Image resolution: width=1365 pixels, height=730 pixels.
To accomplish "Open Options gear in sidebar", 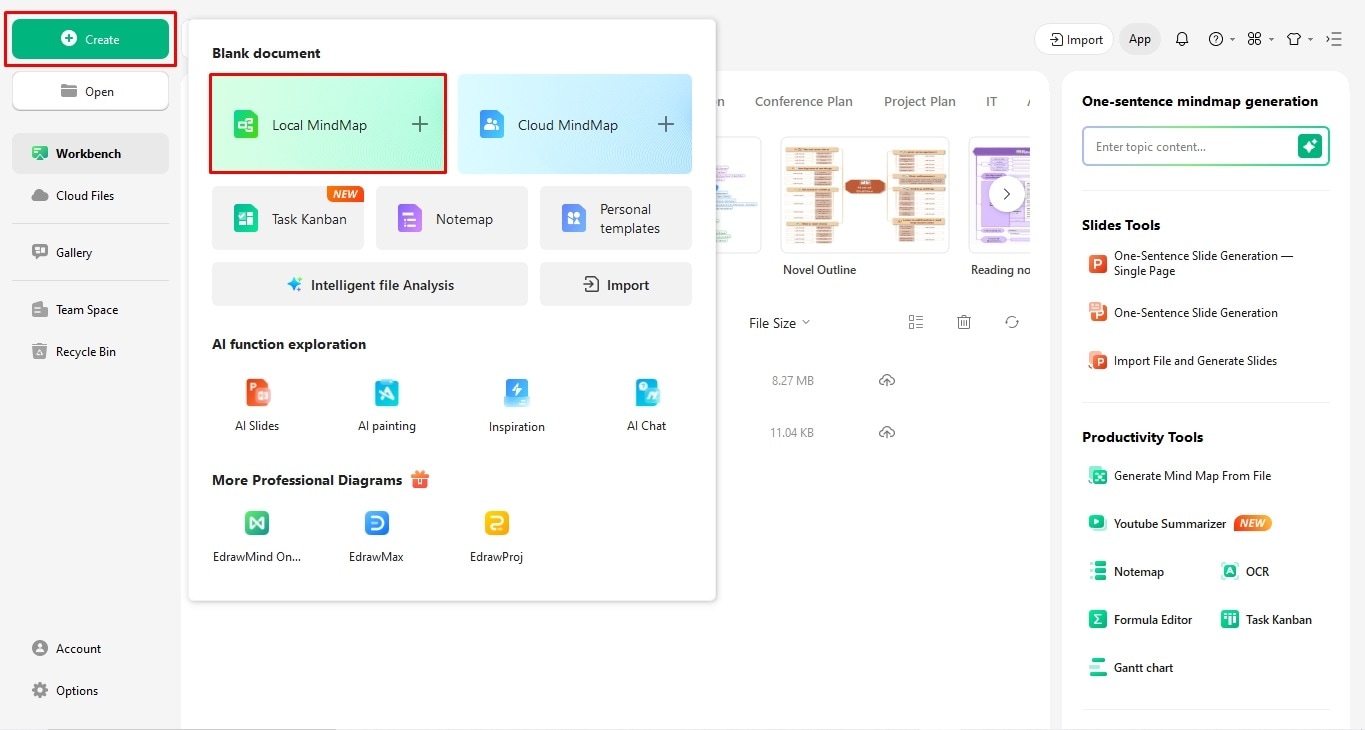I will pos(65,690).
